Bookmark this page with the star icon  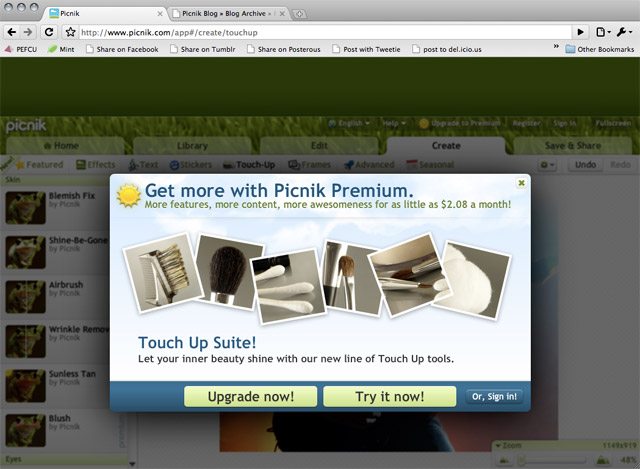pos(70,32)
